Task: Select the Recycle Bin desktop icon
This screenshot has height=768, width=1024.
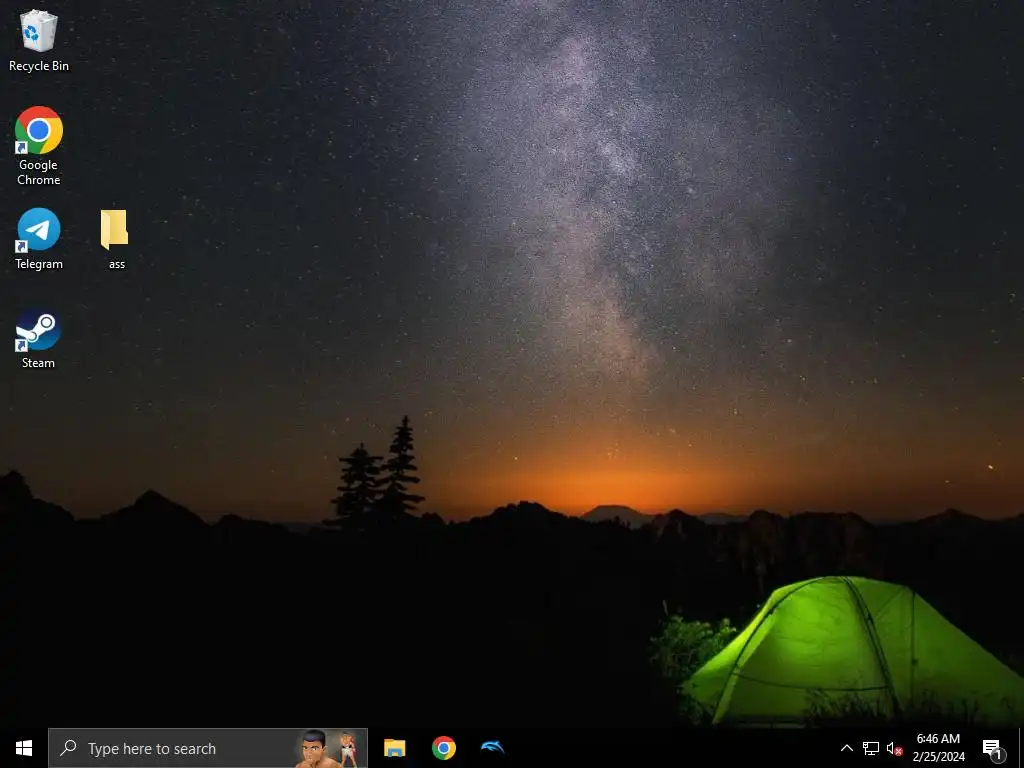Action: tap(39, 40)
